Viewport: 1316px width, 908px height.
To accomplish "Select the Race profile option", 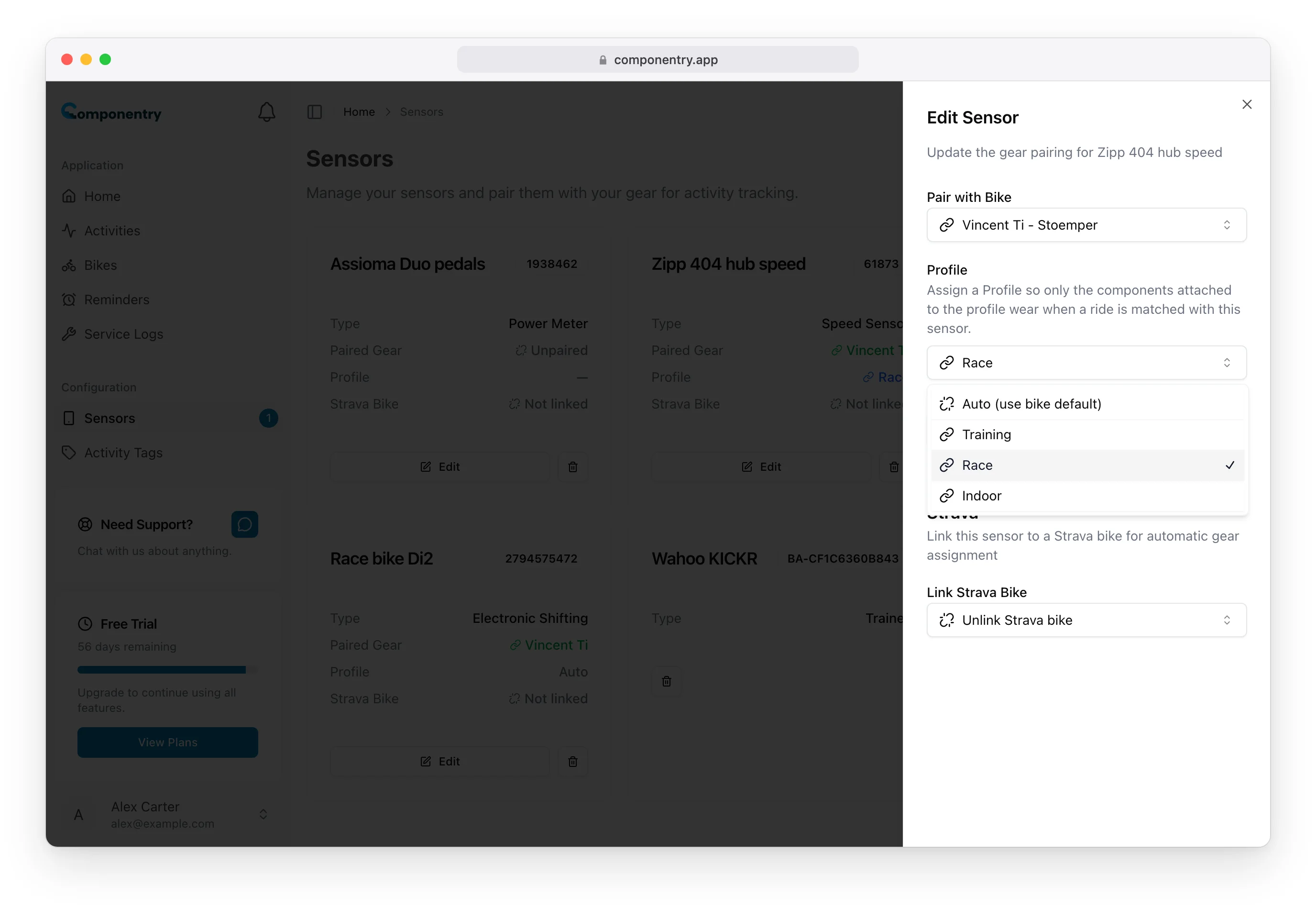I will [1087, 465].
